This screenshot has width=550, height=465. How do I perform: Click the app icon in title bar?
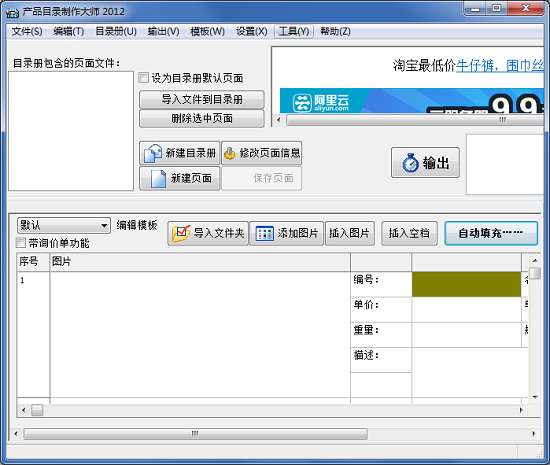click(12, 12)
